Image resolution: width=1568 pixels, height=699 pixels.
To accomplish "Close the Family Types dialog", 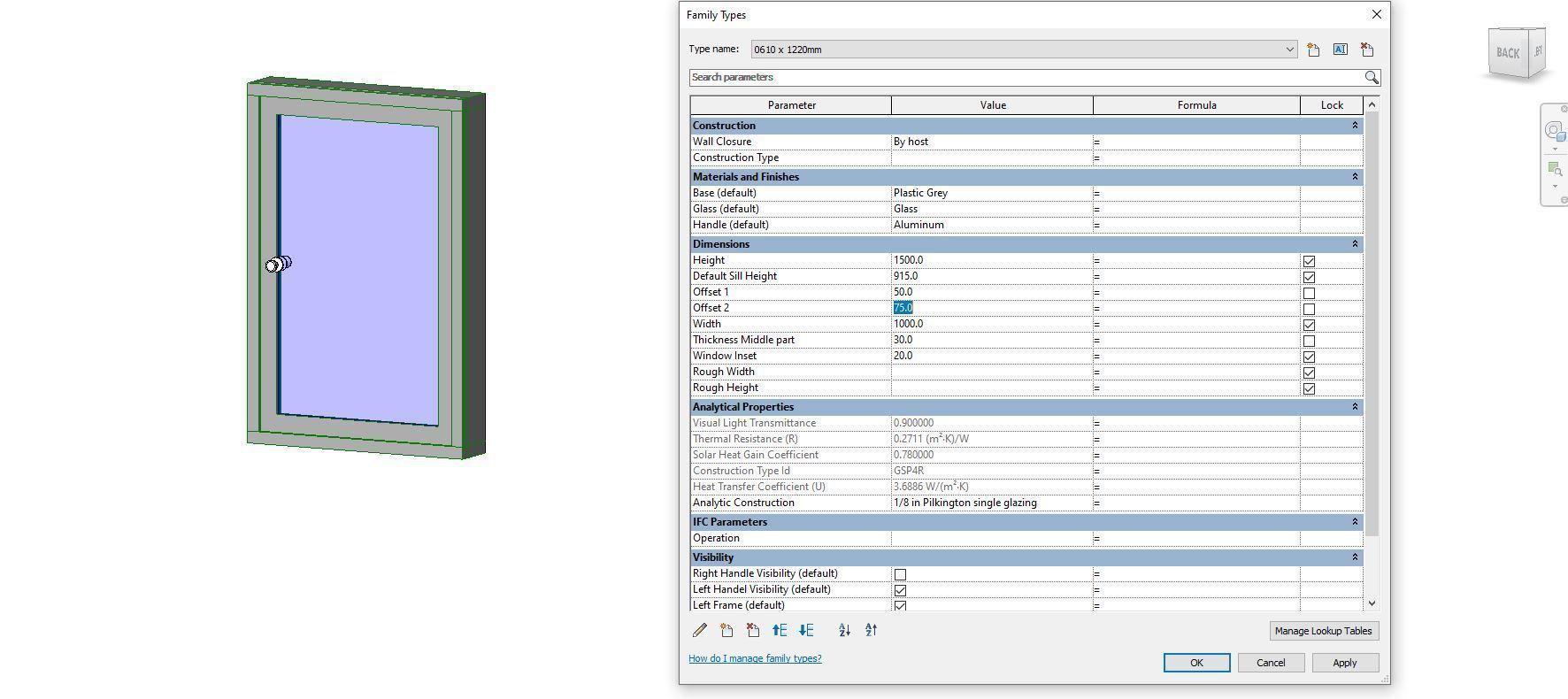I will click(1376, 14).
